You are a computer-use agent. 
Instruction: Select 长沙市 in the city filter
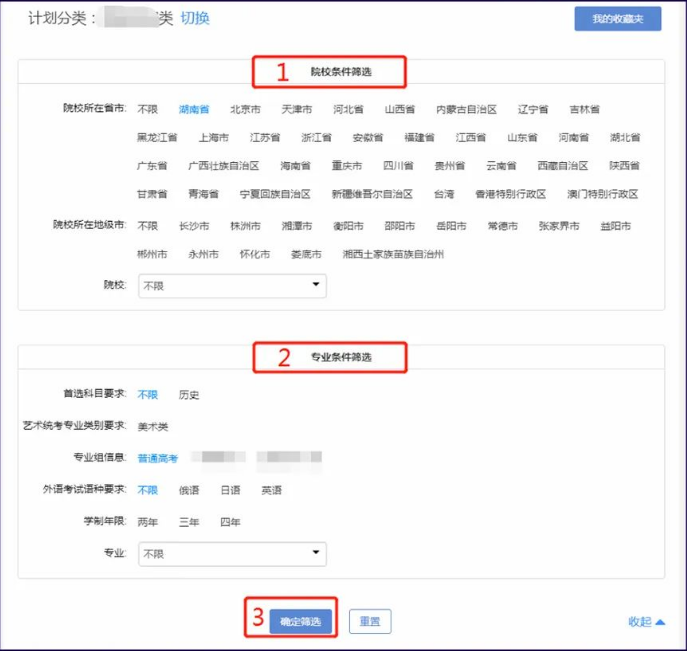click(194, 226)
